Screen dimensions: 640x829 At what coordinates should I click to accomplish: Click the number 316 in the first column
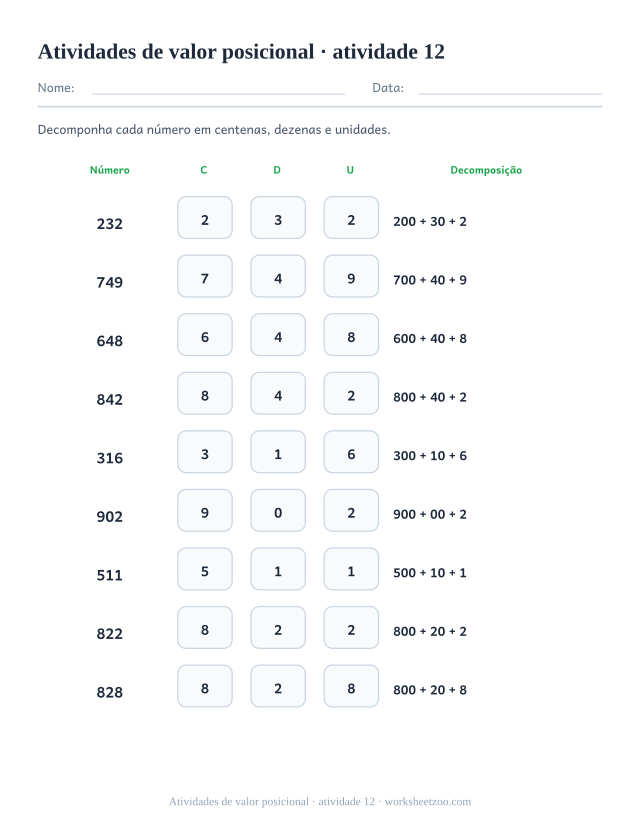pos(109,458)
